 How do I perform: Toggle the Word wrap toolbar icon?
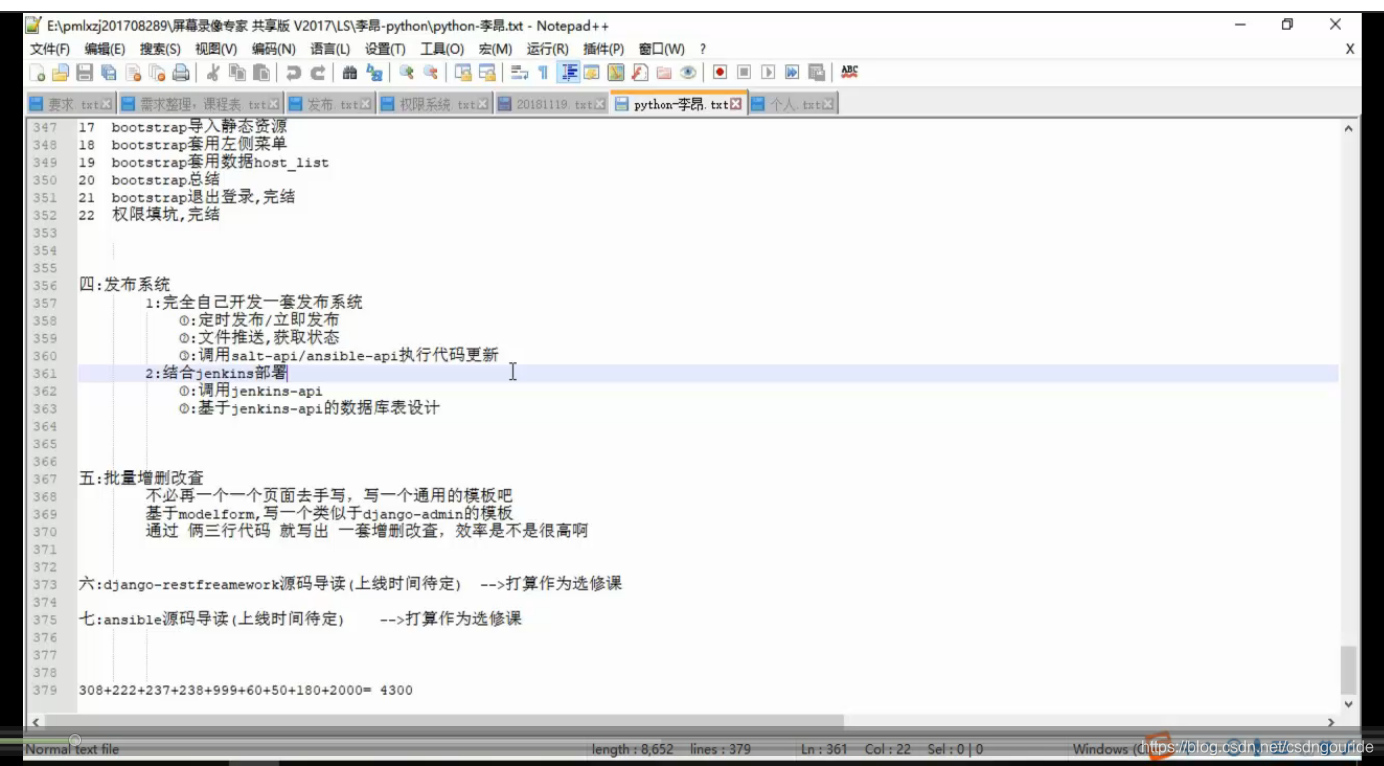(x=519, y=72)
